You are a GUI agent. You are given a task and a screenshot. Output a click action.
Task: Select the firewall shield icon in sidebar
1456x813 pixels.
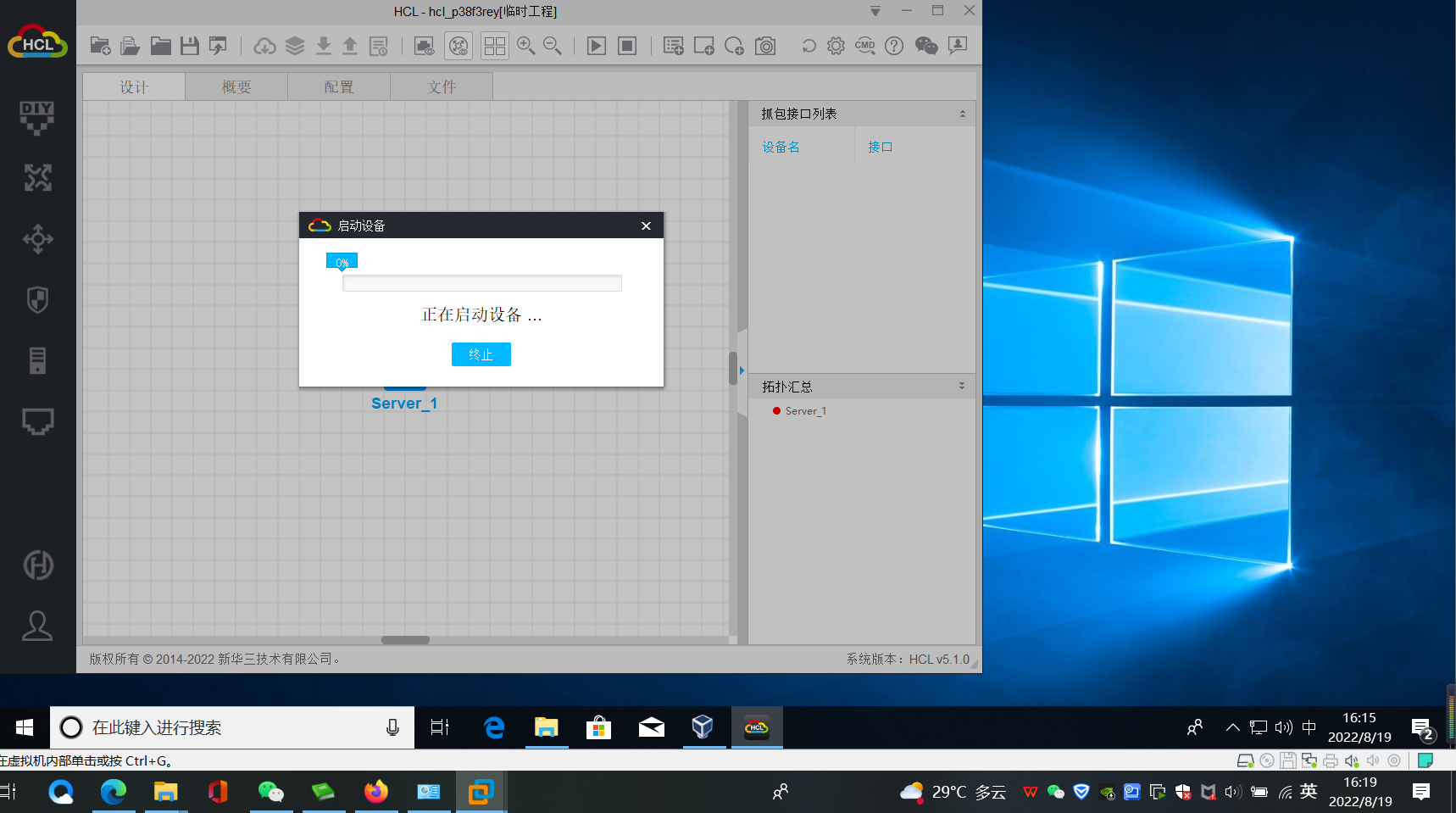pyautogui.click(x=37, y=299)
